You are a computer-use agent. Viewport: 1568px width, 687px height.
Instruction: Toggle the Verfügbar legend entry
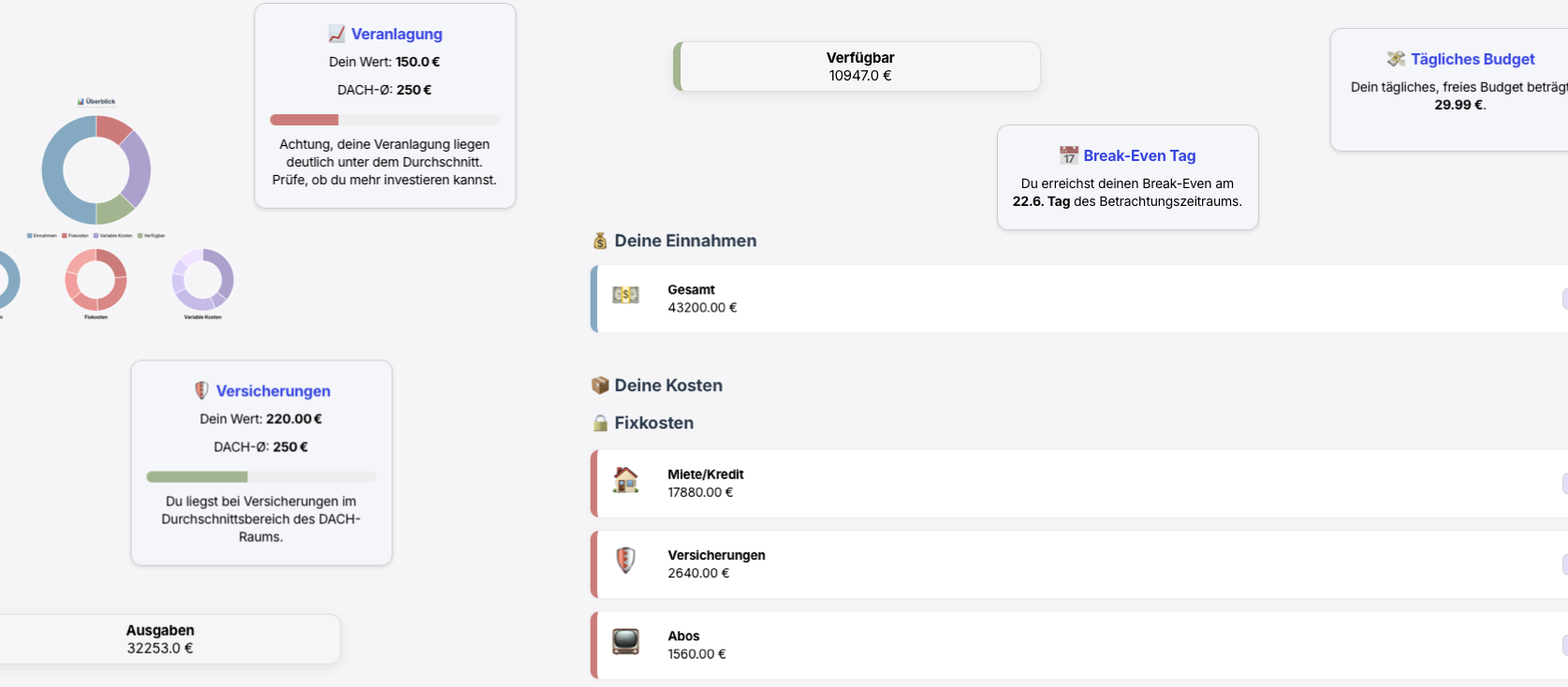pyautogui.click(x=154, y=236)
